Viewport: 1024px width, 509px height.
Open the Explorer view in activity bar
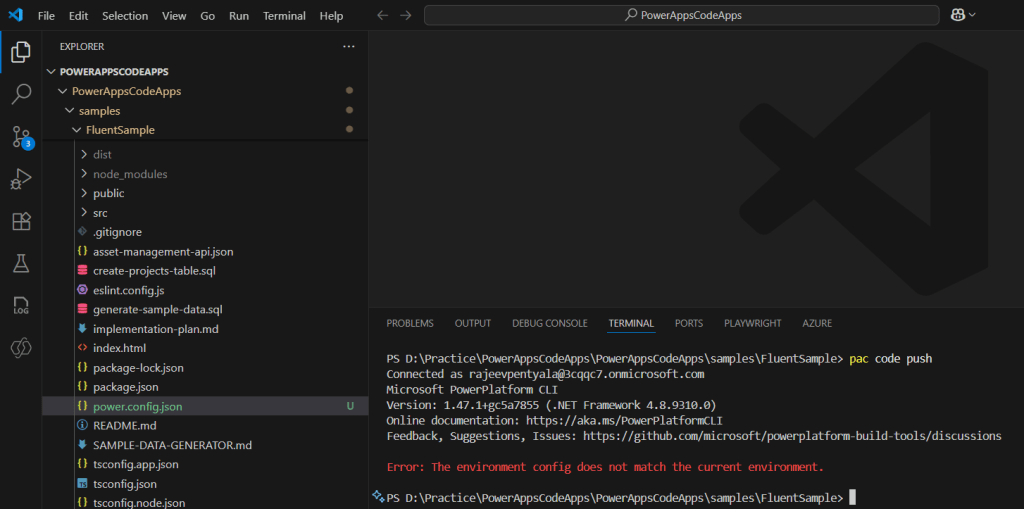pos(20,52)
